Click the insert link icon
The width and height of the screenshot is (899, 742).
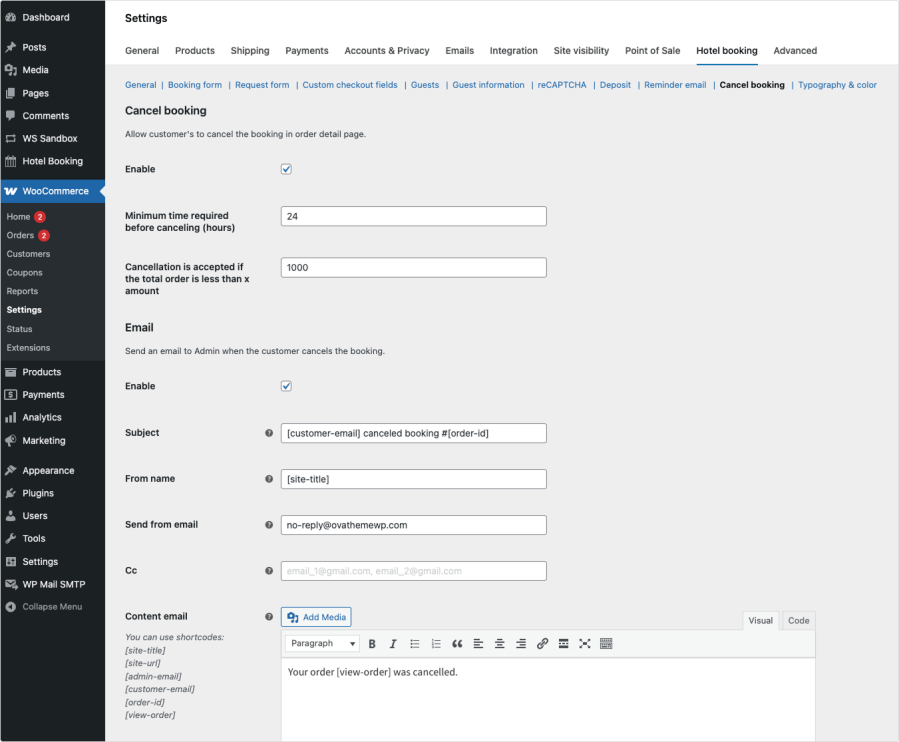[x=542, y=644]
